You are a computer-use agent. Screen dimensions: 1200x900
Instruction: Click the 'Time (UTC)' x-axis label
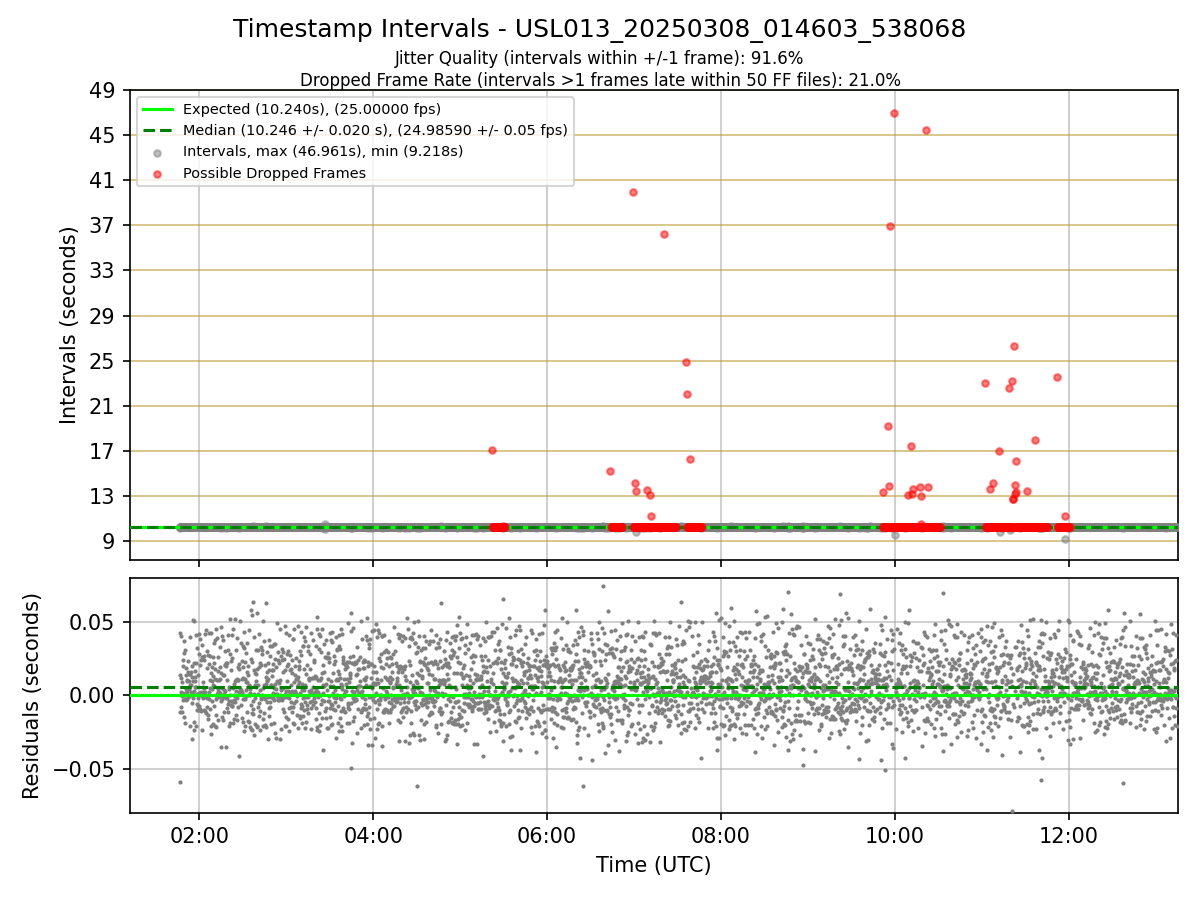click(x=653, y=865)
